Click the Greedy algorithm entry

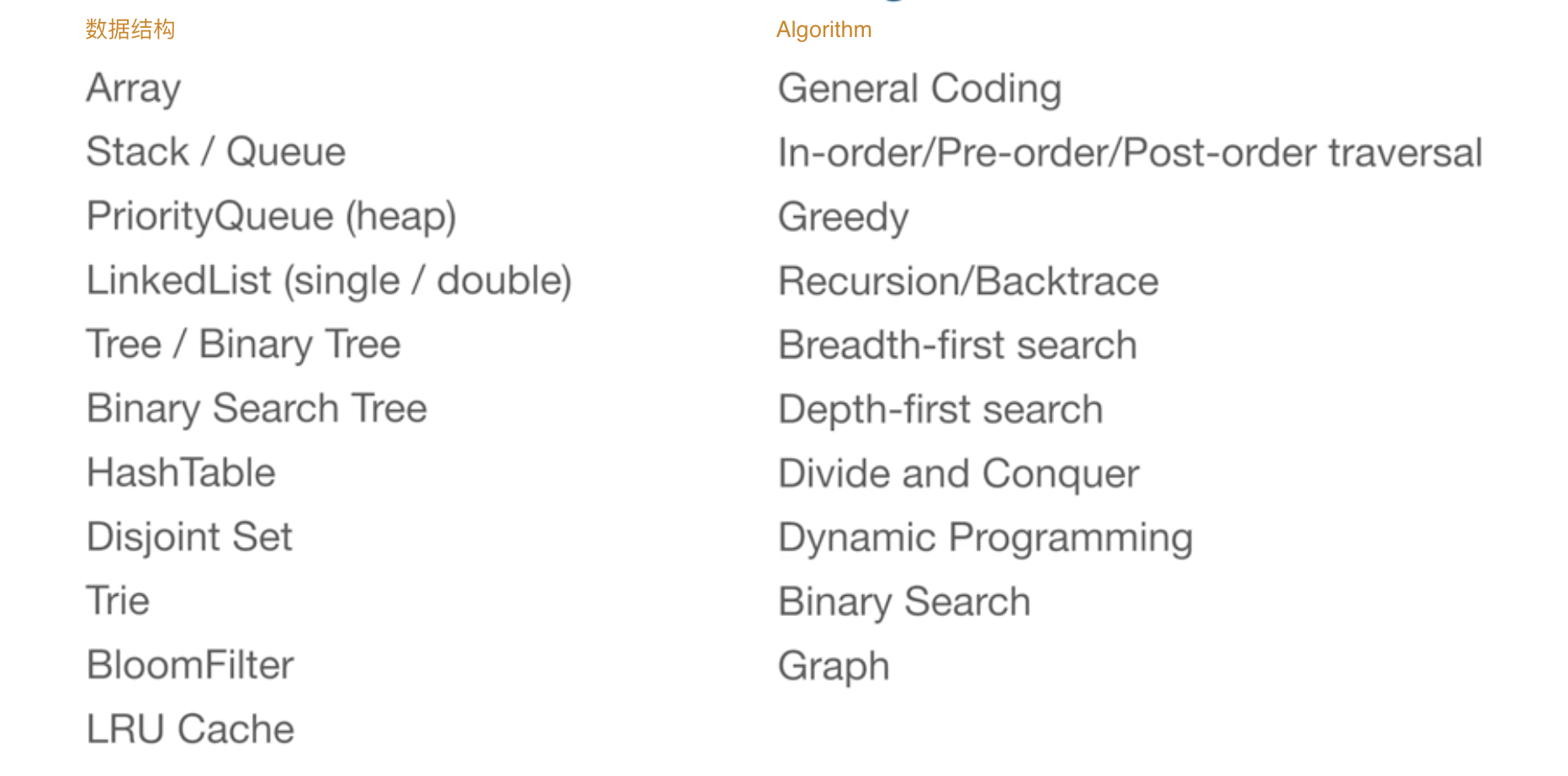coord(843,217)
